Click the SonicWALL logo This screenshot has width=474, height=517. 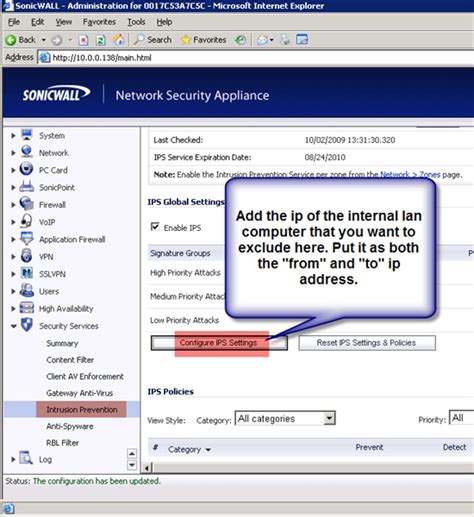coord(56,94)
